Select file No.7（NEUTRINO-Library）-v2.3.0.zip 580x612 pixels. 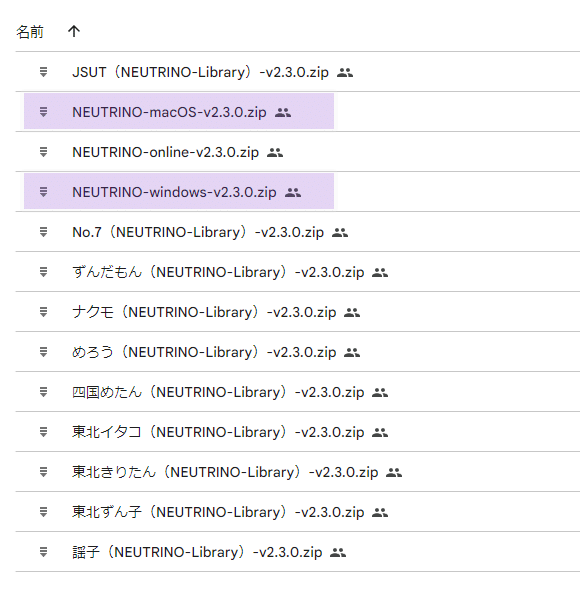tap(198, 232)
